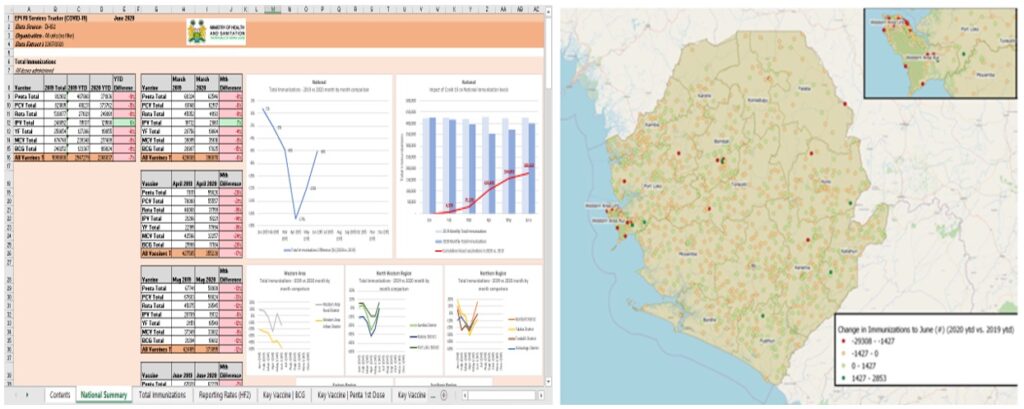Open Key Vaccine | Penta 1st Dose tab
This screenshot has height=409, width=1024.
click(x=351, y=395)
